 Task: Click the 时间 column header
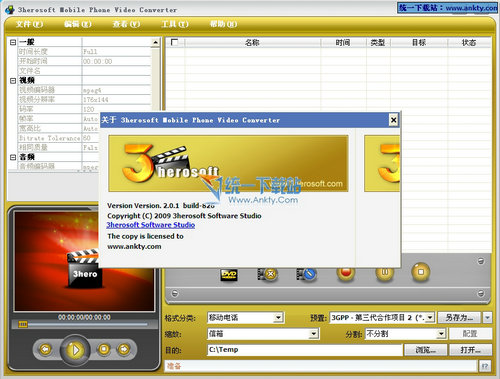click(x=343, y=42)
